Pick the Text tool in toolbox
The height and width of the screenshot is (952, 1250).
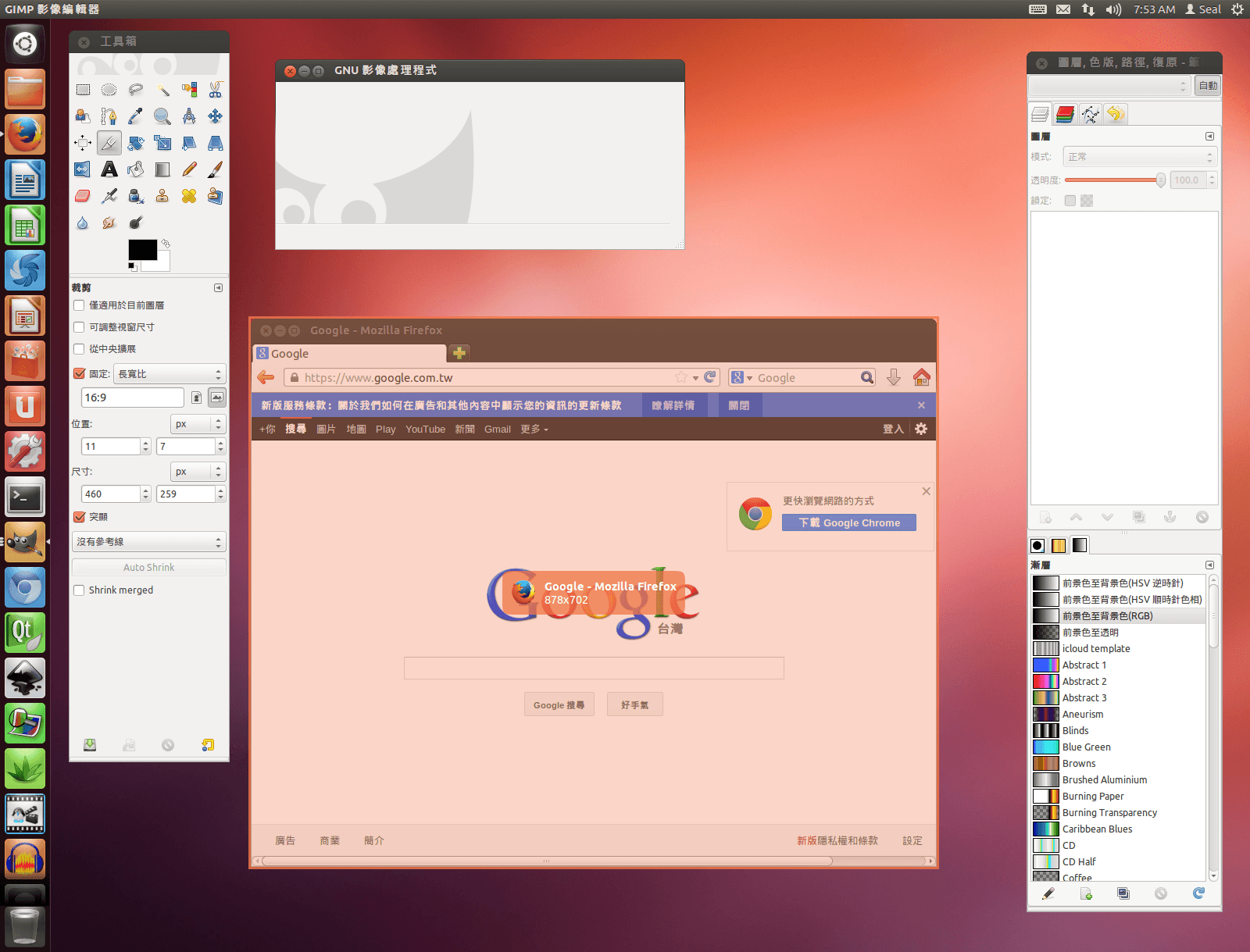pyautogui.click(x=109, y=169)
